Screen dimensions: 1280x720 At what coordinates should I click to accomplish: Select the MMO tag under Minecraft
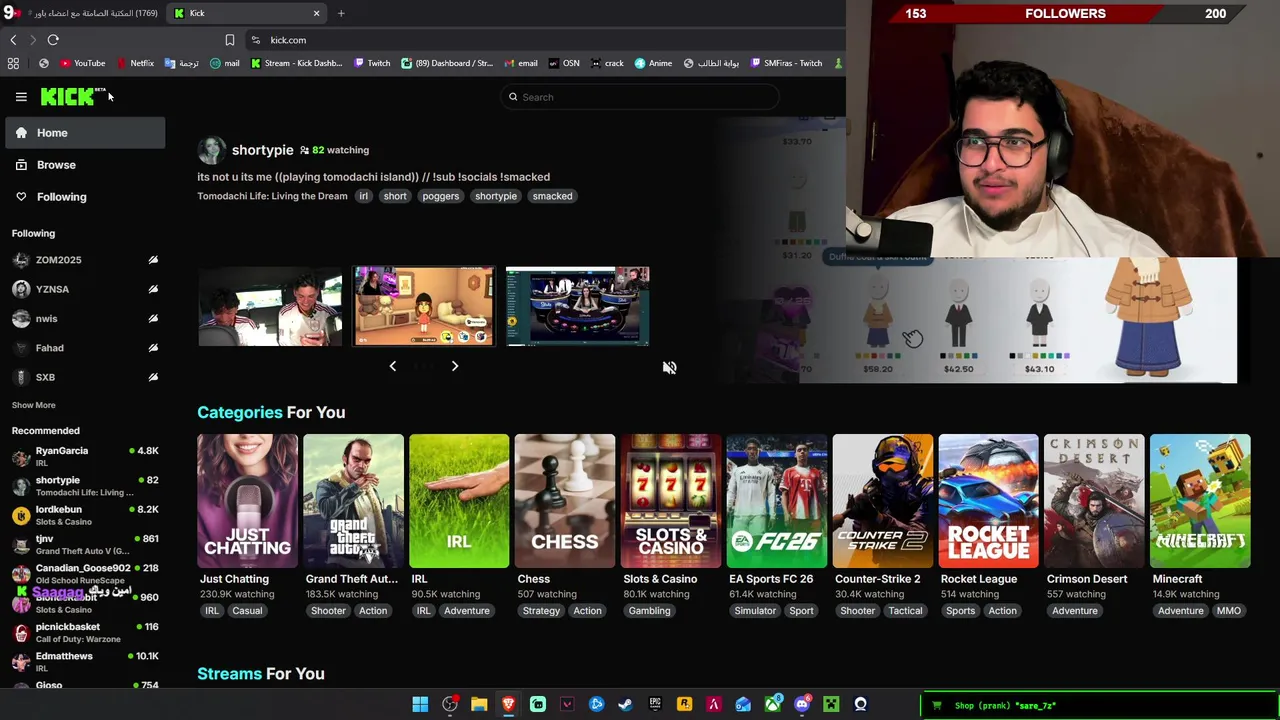(x=1228, y=611)
